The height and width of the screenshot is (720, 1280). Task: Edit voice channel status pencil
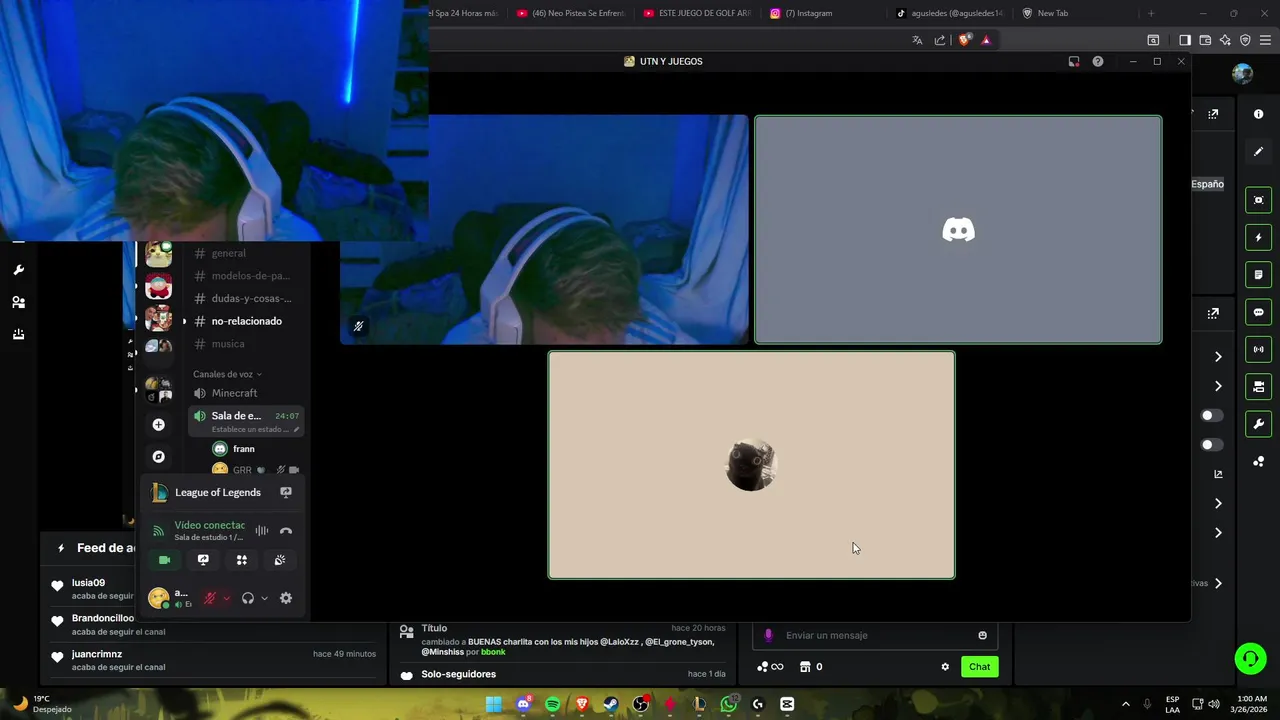coord(296,429)
